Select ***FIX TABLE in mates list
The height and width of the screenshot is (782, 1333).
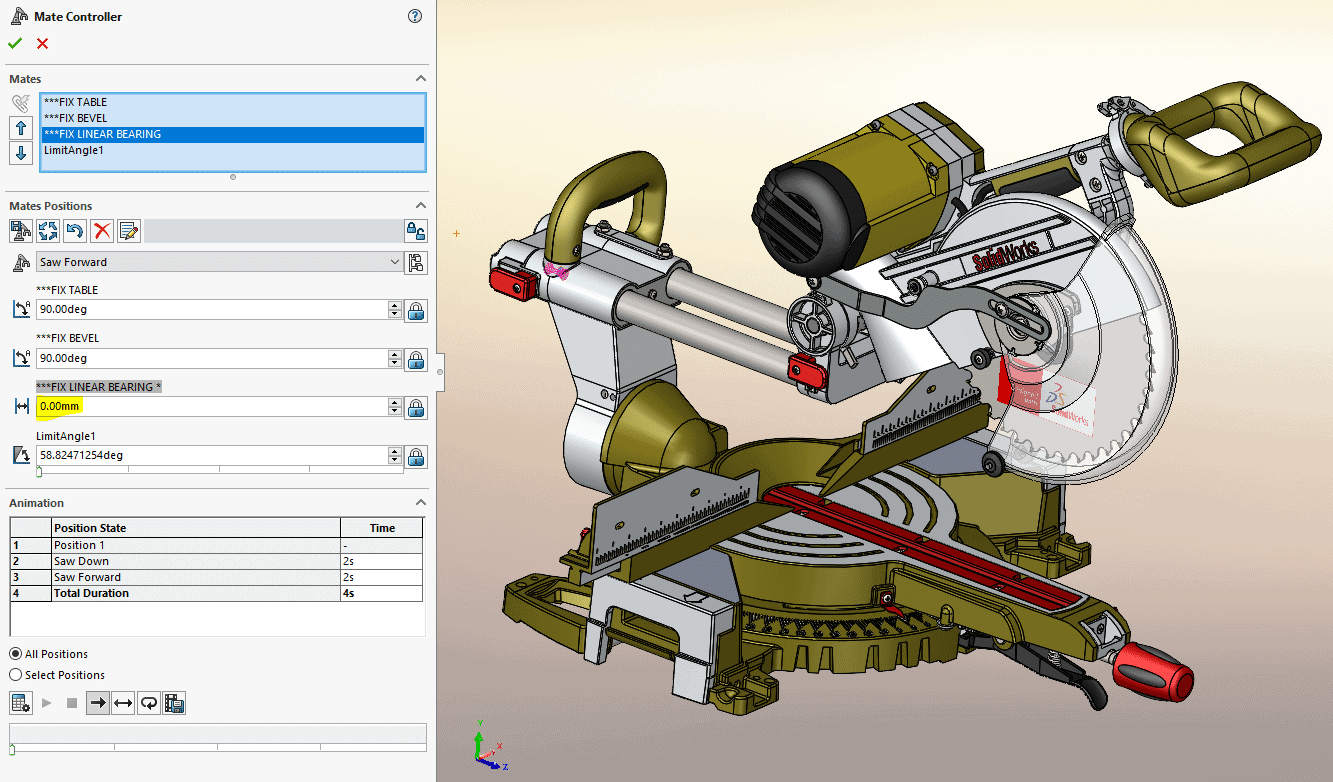pos(232,102)
